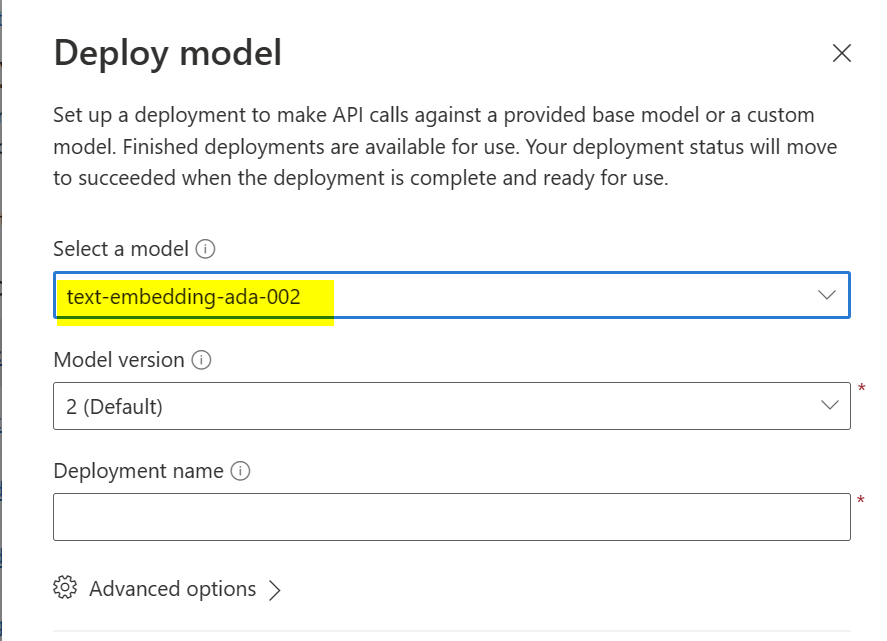
Task: Show info for Model version
Action: click(x=201, y=360)
